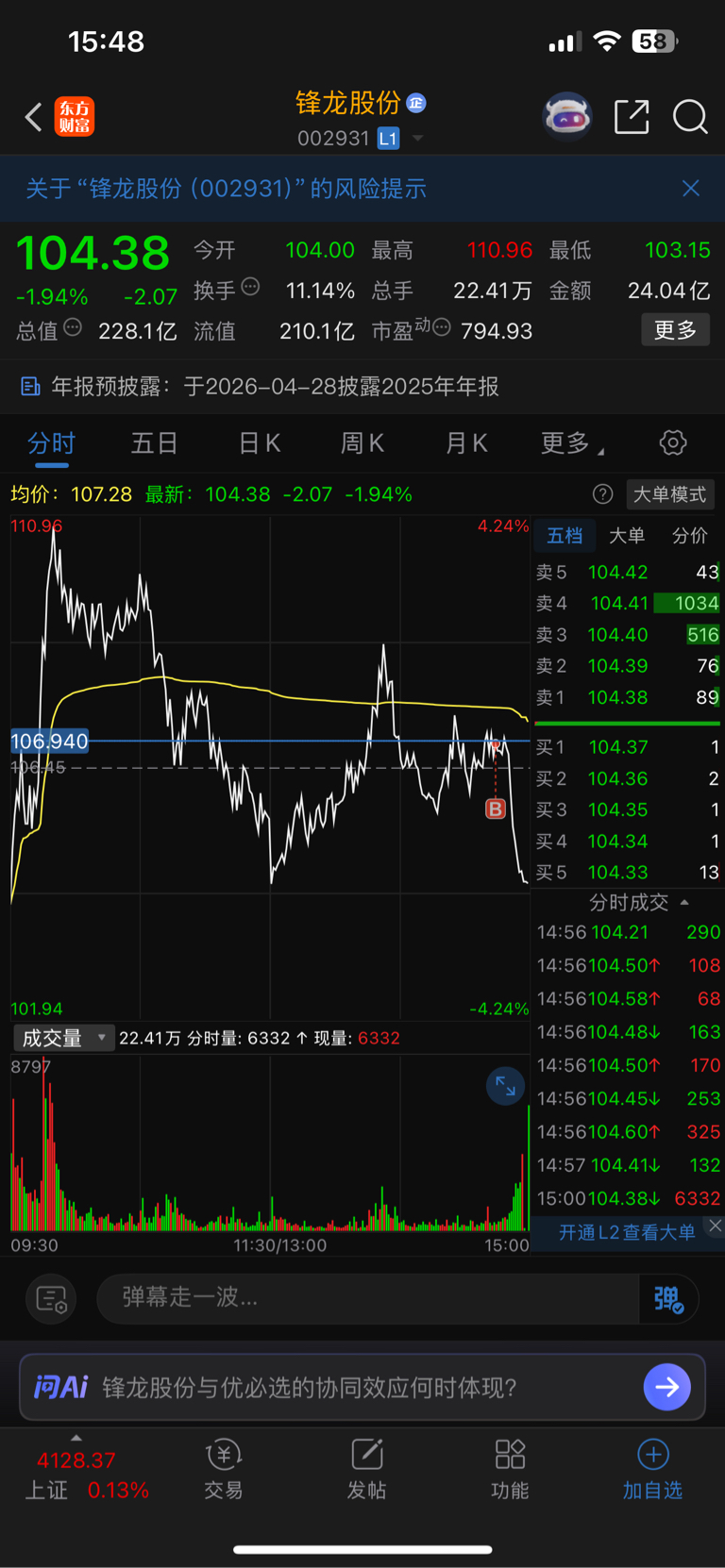725x1568 pixels.
Task: Tap the question mark help icon
Action: click(x=602, y=494)
